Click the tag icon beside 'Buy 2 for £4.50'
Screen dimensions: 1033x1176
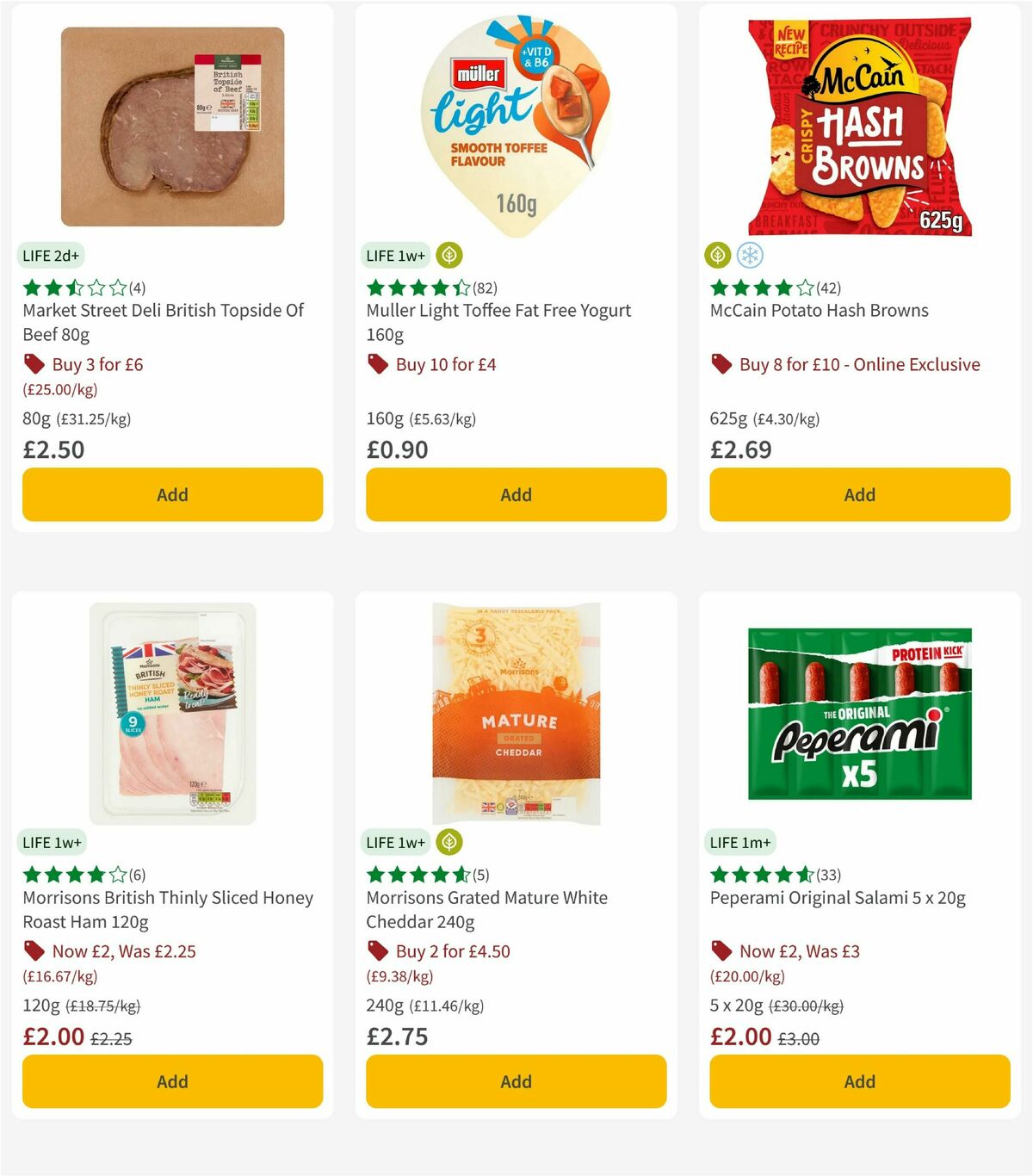[x=377, y=951]
